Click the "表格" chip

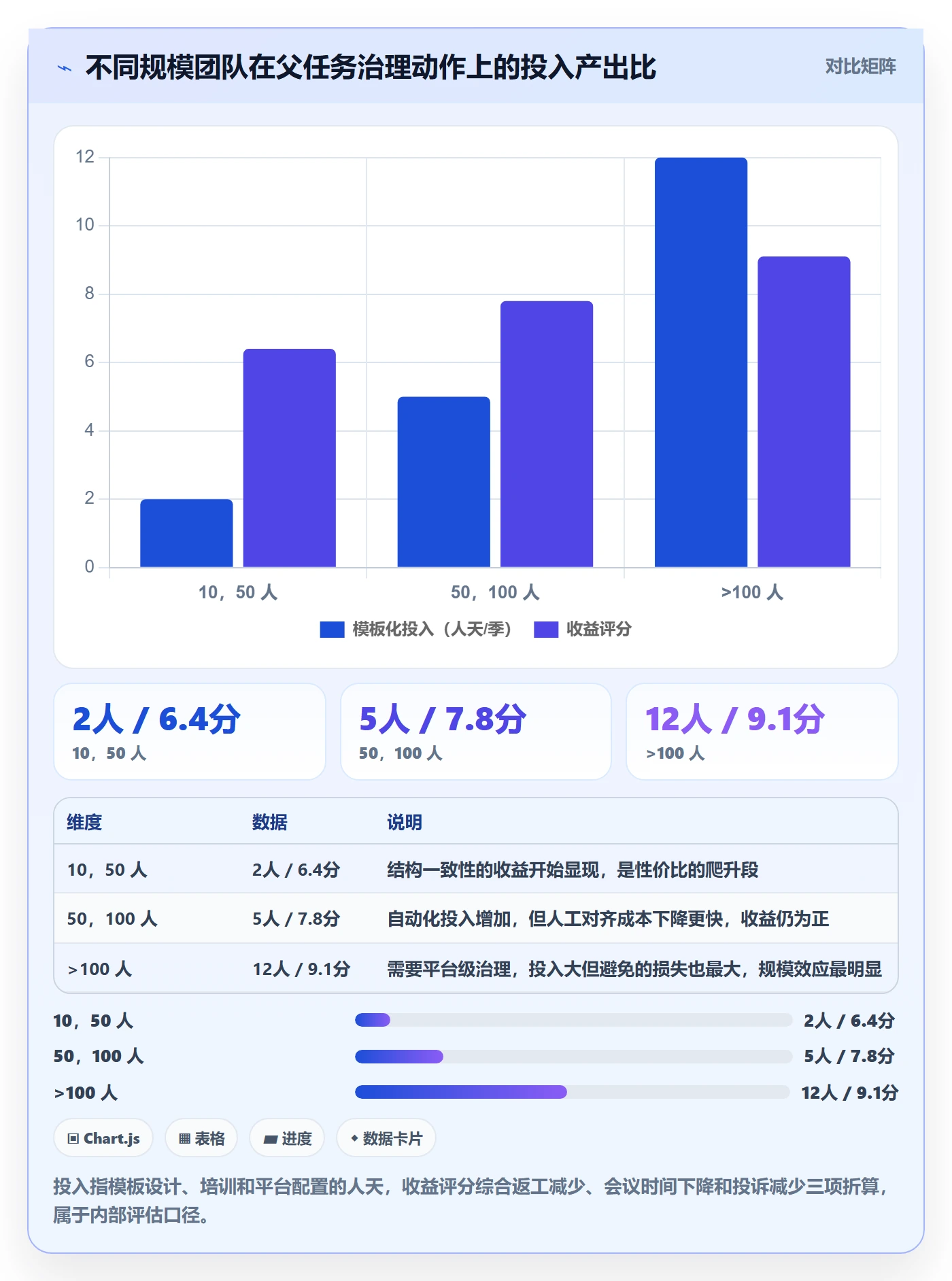[x=201, y=1138]
